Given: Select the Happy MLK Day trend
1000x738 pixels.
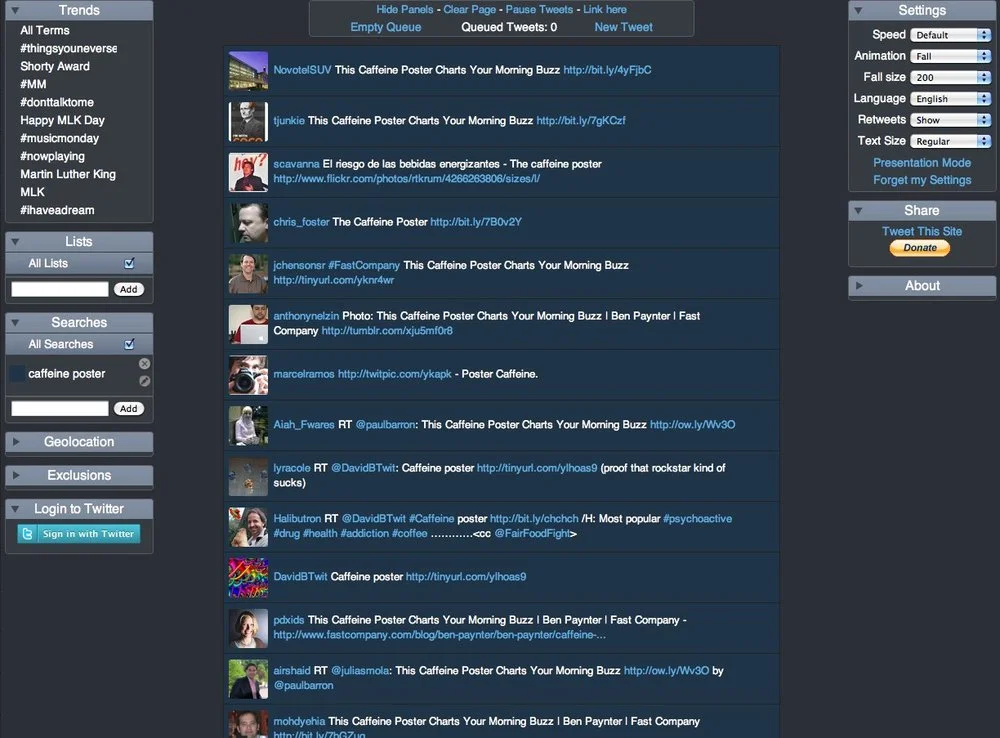Looking at the screenshot, I should [62, 120].
